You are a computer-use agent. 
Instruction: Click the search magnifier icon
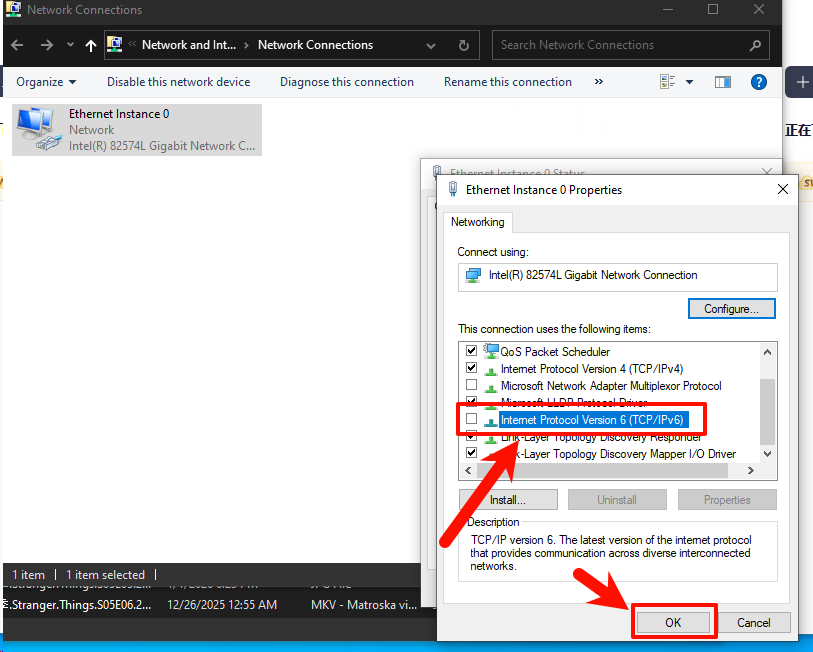coord(755,45)
